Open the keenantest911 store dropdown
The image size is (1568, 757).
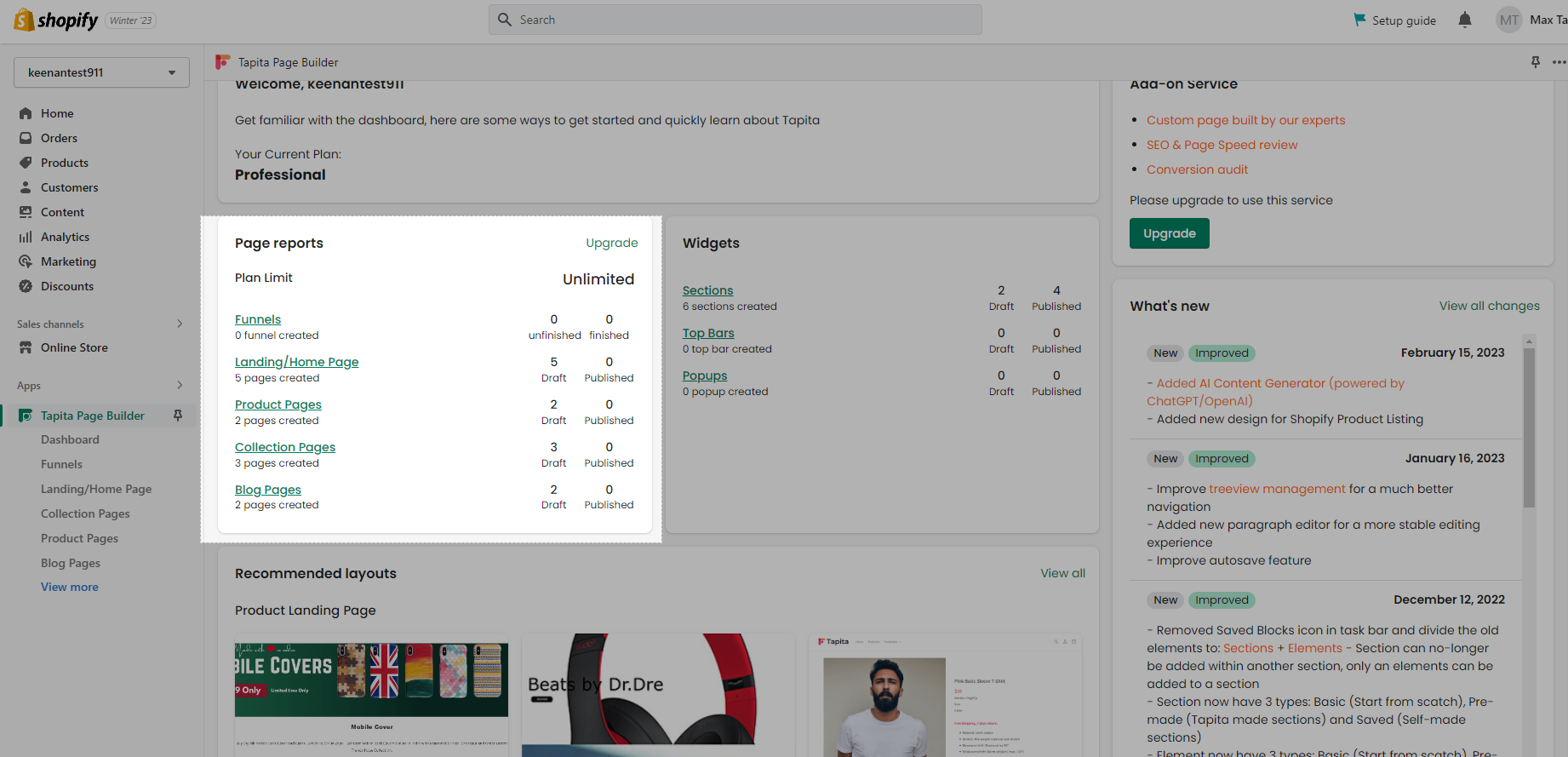(101, 72)
